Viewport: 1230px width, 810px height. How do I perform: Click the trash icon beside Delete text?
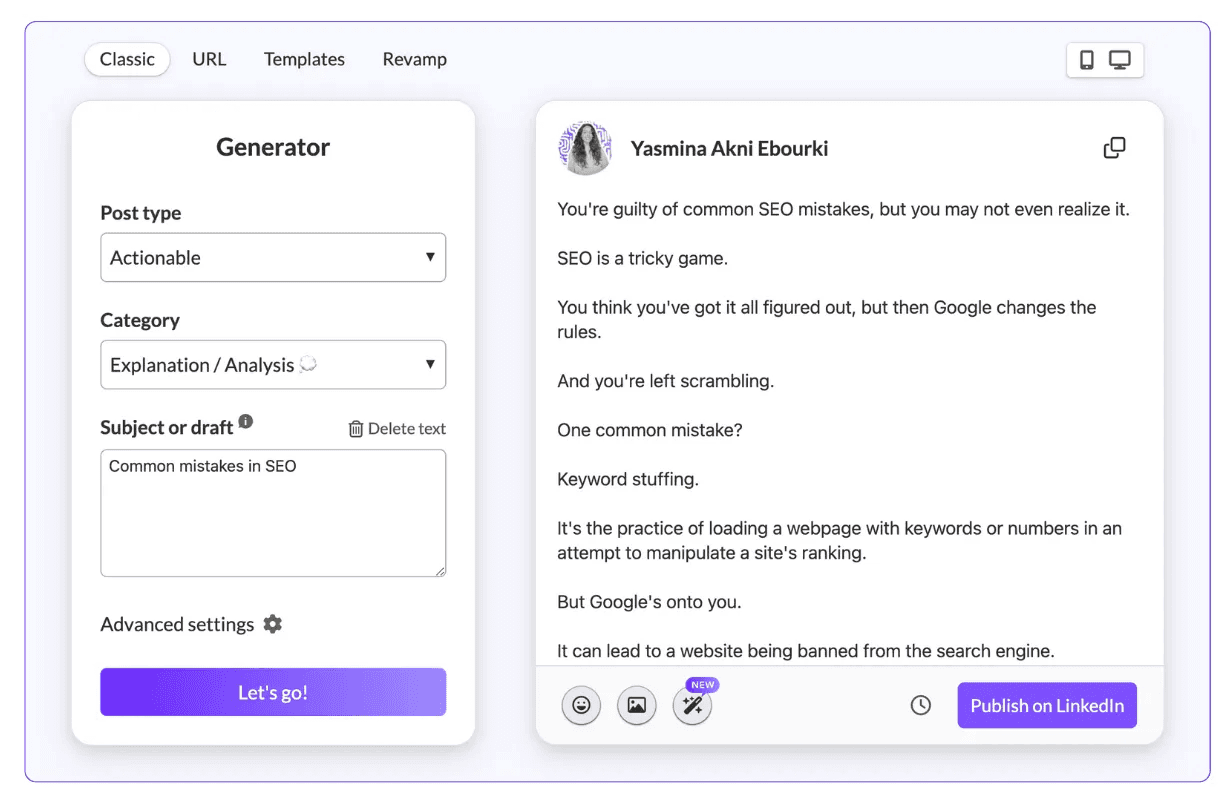(x=355, y=429)
